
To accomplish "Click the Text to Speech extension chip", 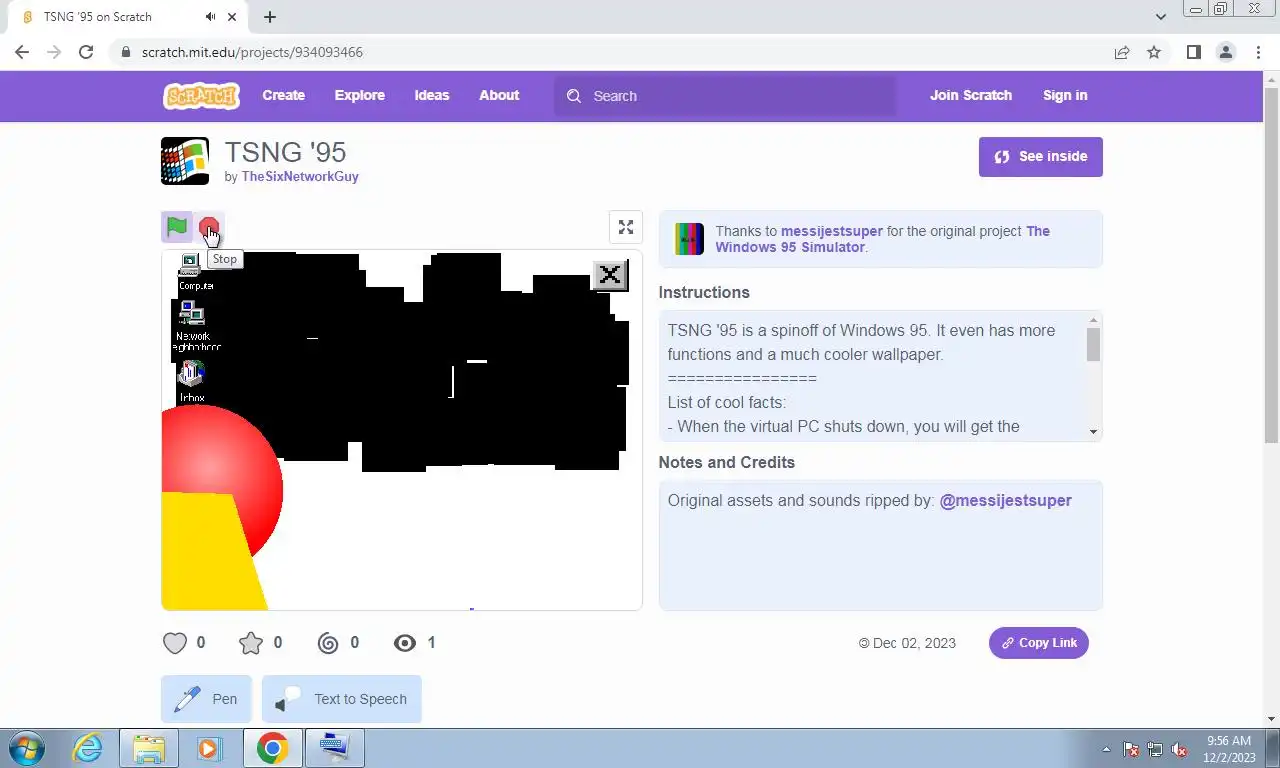I will [342, 699].
